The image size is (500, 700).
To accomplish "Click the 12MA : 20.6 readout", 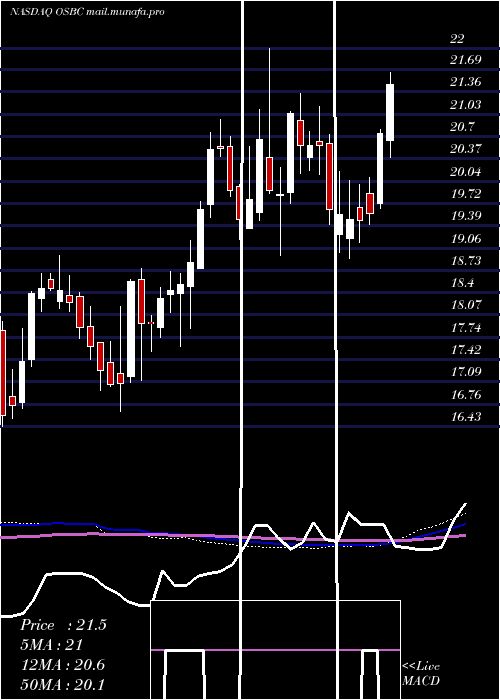I will click(62, 665).
